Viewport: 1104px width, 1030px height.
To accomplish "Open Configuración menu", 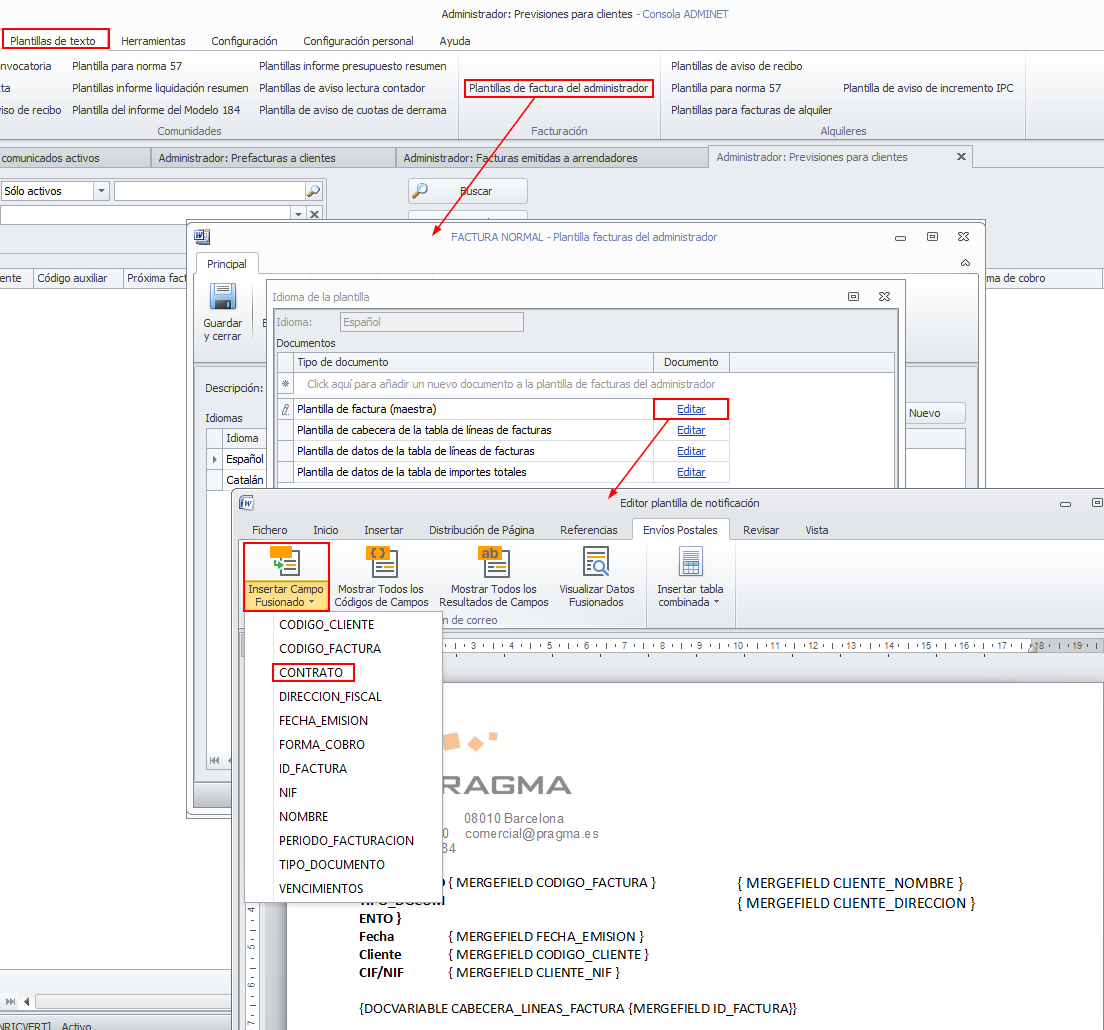I will pyautogui.click(x=244, y=41).
